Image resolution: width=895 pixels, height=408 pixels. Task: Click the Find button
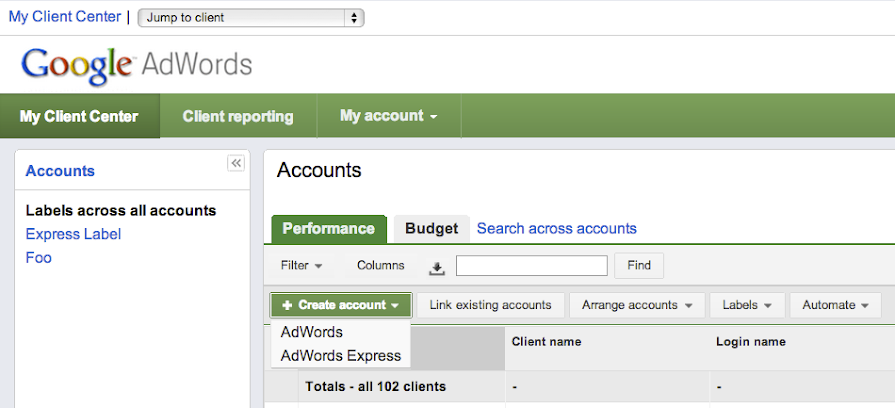coord(638,265)
